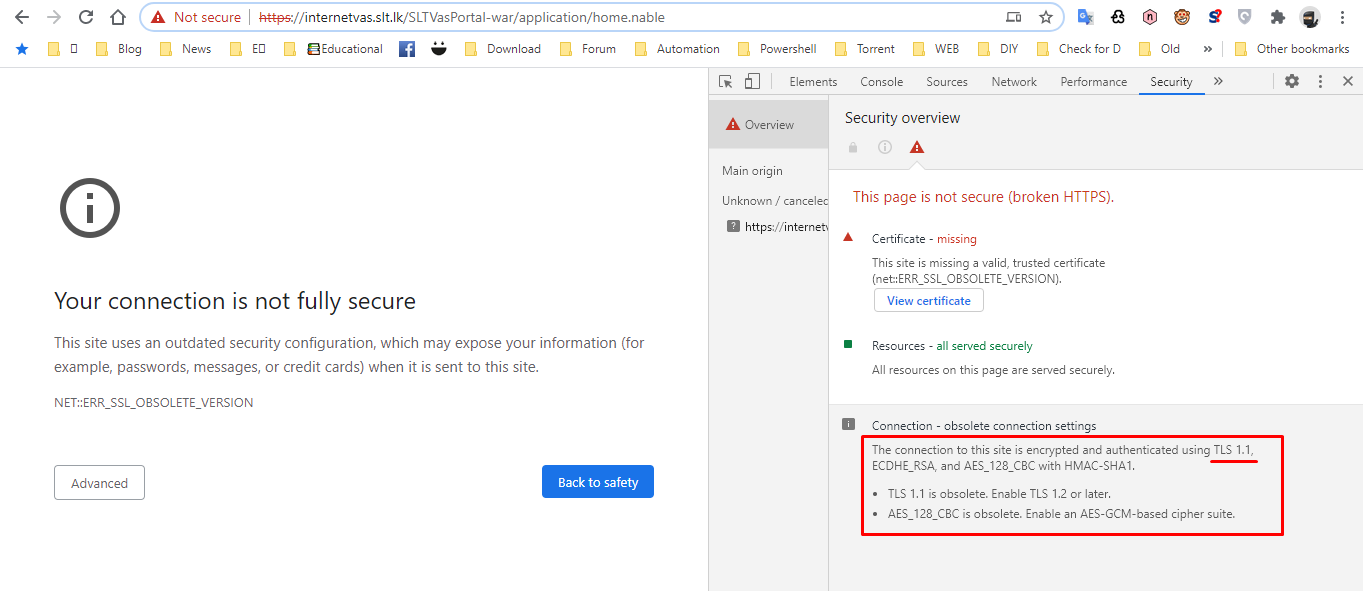Select the inspect element cursor icon
This screenshot has height=591, width=1363.
coord(726,82)
